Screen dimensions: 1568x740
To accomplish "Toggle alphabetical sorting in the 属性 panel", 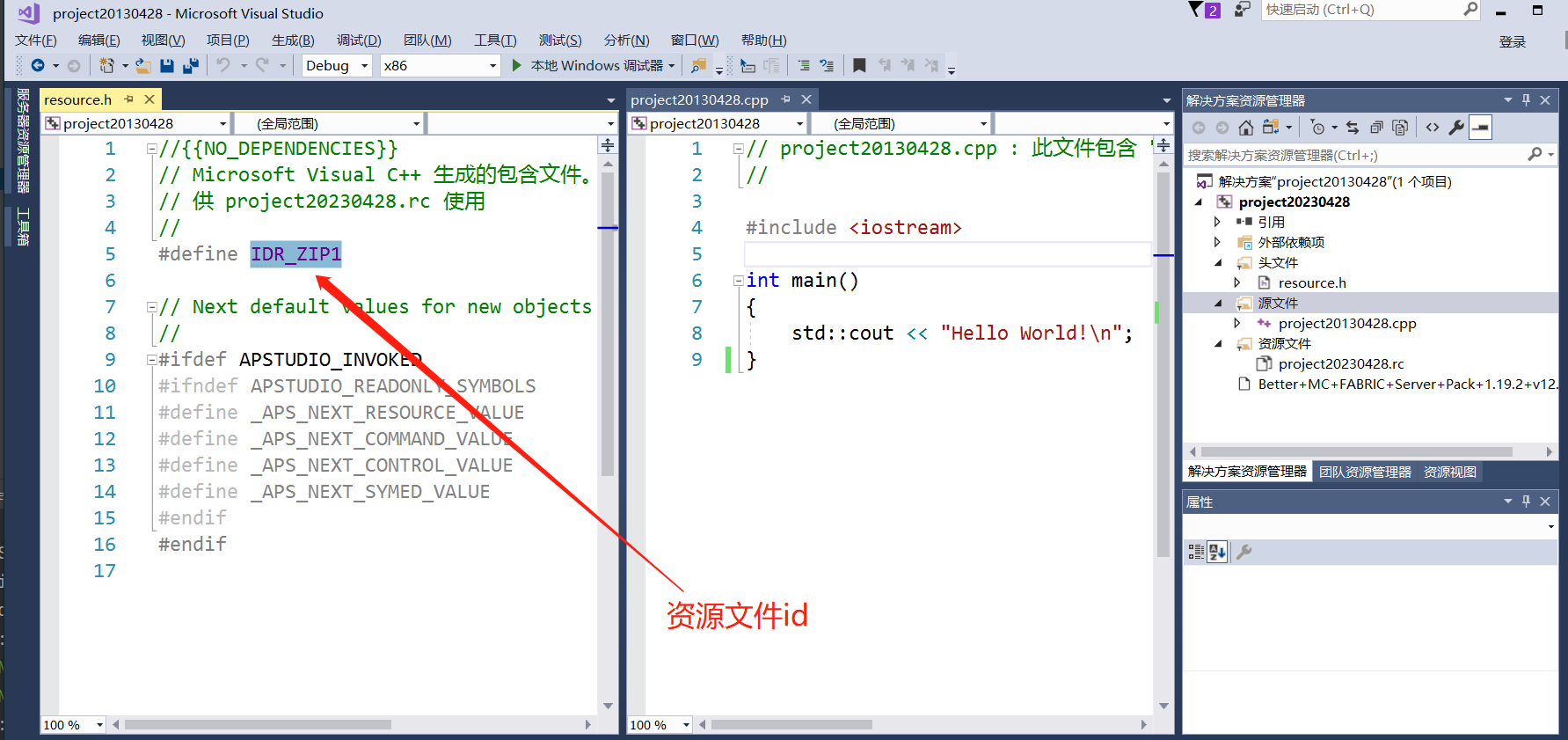I will click(x=1217, y=552).
